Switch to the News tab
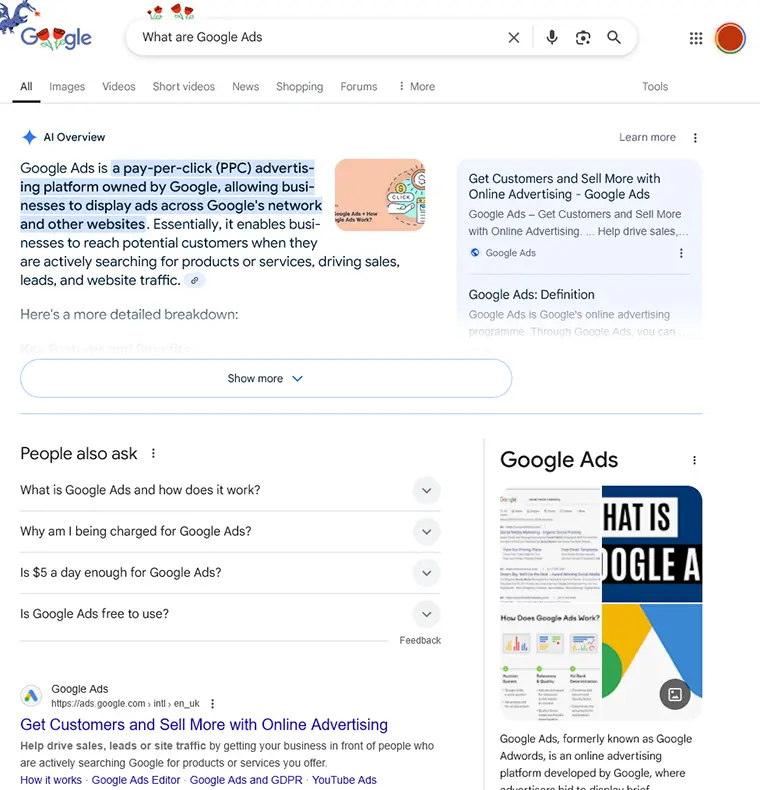Screen dimensions: 760x790 click(245, 87)
